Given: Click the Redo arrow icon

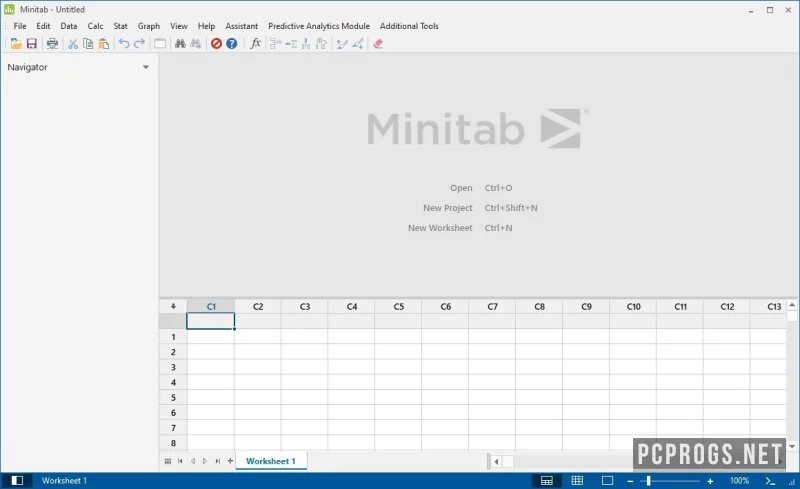Looking at the screenshot, I should [139, 44].
